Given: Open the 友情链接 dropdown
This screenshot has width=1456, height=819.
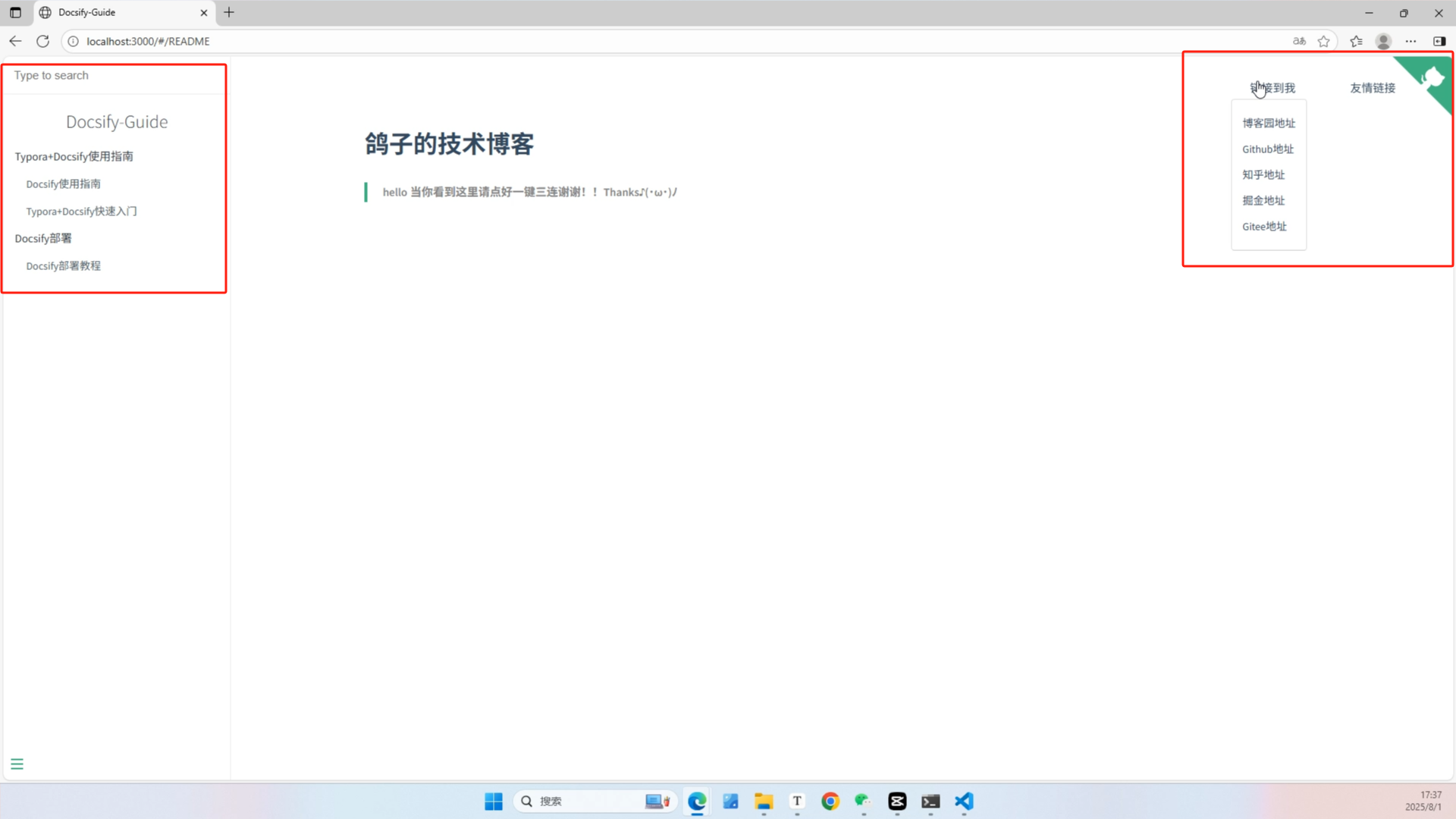Looking at the screenshot, I should click(x=1371, y=88).
